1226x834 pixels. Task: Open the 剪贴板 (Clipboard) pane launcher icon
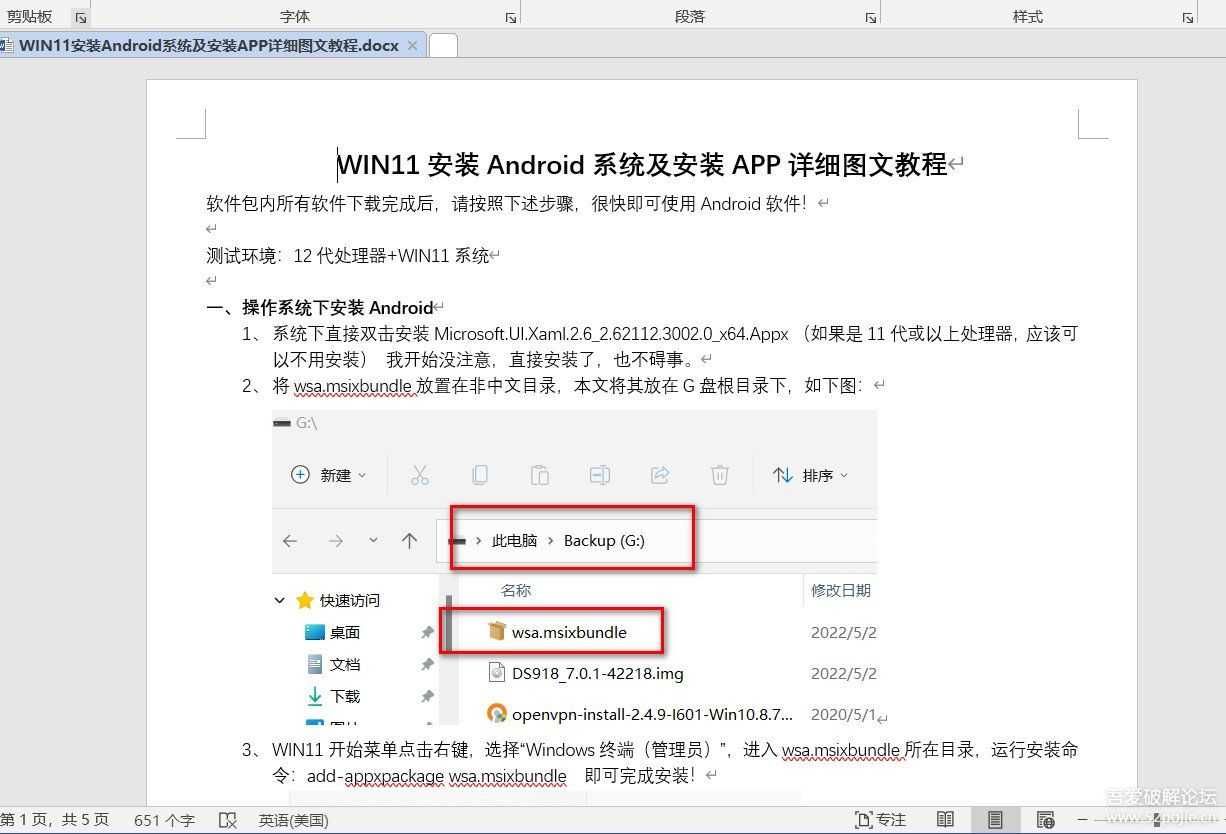coord(78,16)
